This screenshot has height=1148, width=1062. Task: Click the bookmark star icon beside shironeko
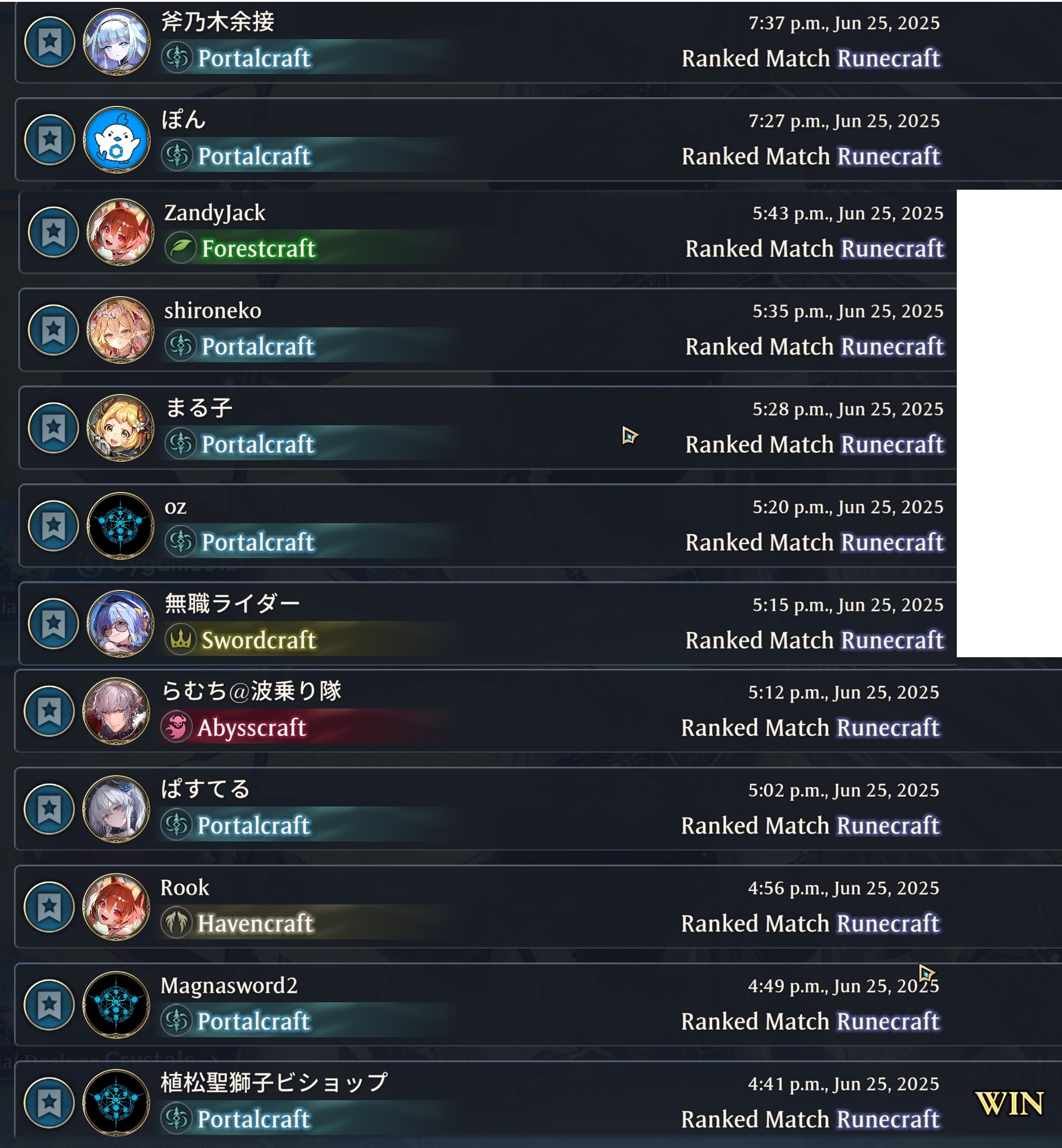[x=53, y=330]
